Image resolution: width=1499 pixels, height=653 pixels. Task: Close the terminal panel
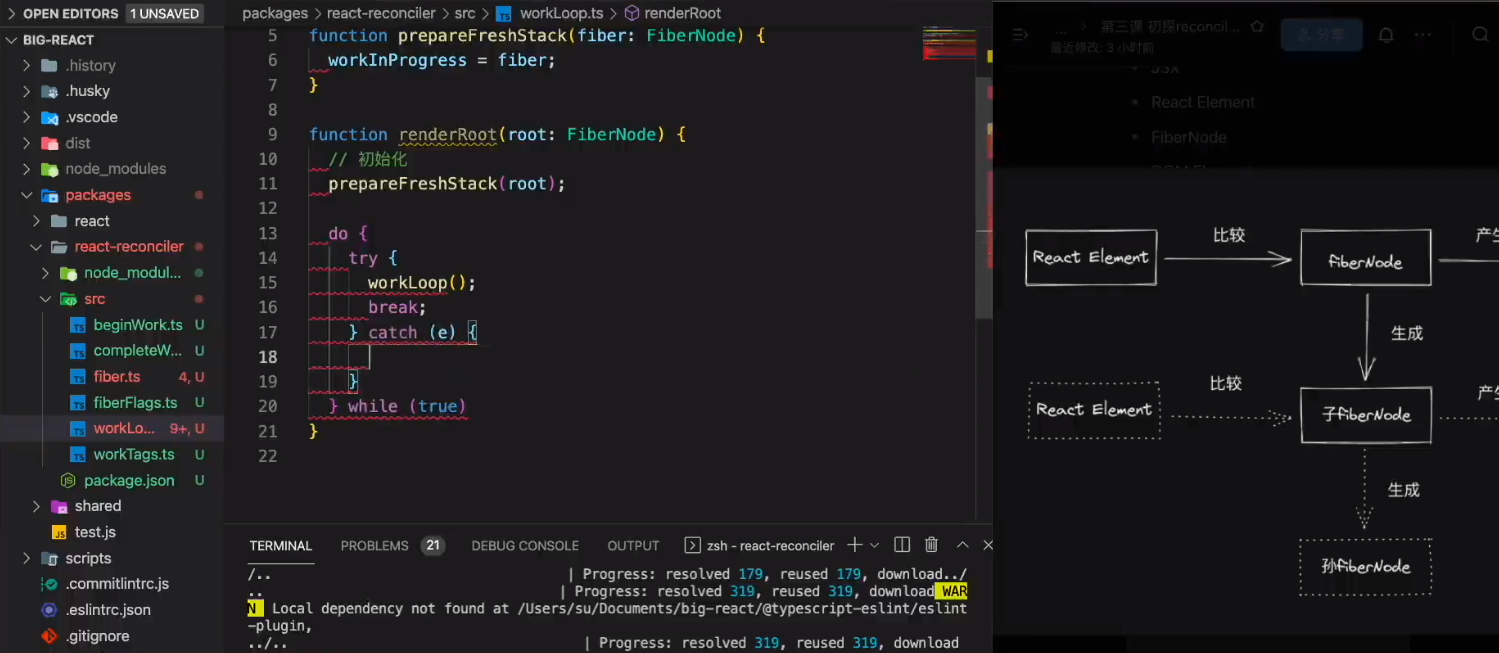click(988, 545)
